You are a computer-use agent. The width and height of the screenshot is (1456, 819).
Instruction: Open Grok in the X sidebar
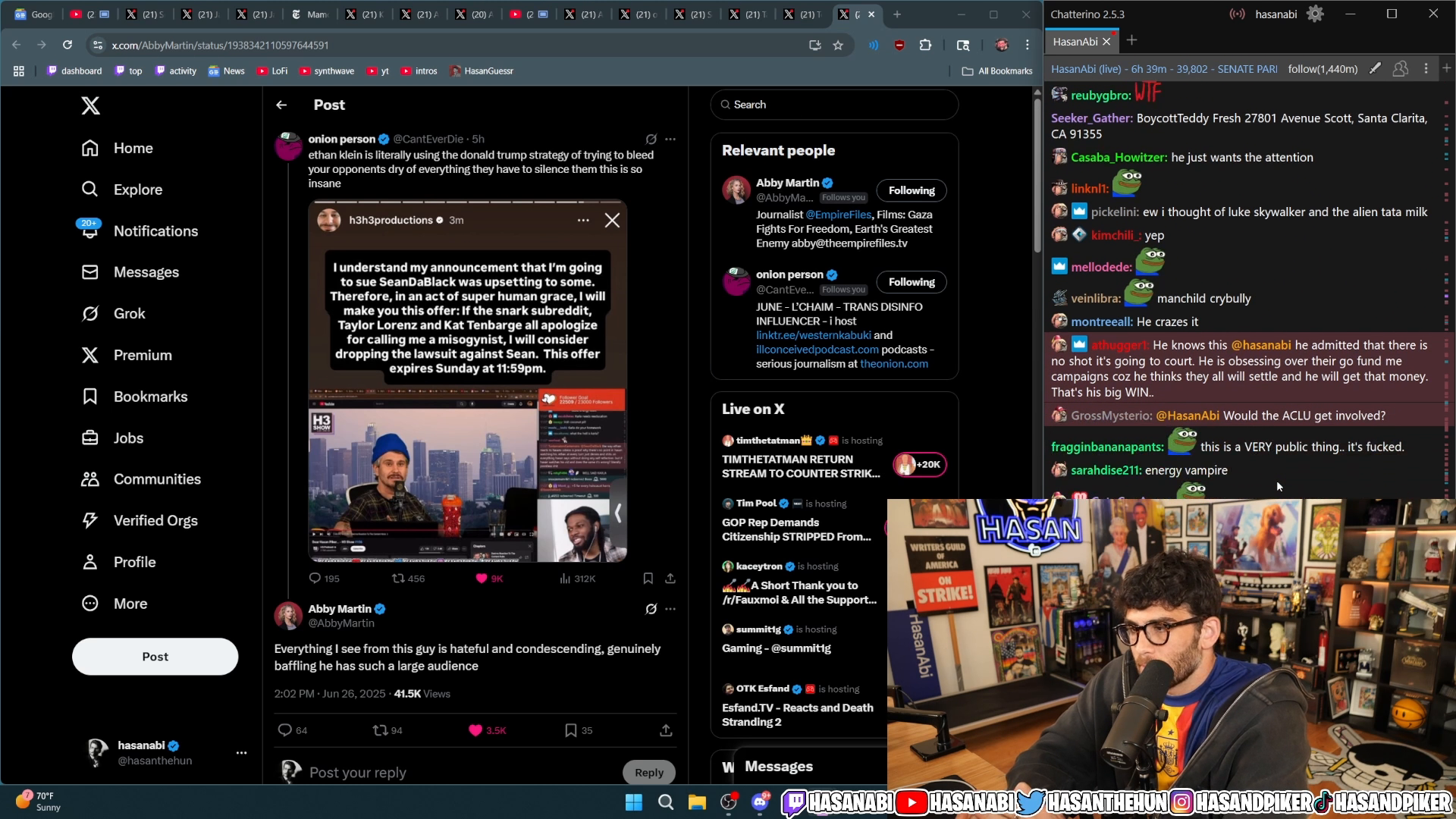pos(113,313)
